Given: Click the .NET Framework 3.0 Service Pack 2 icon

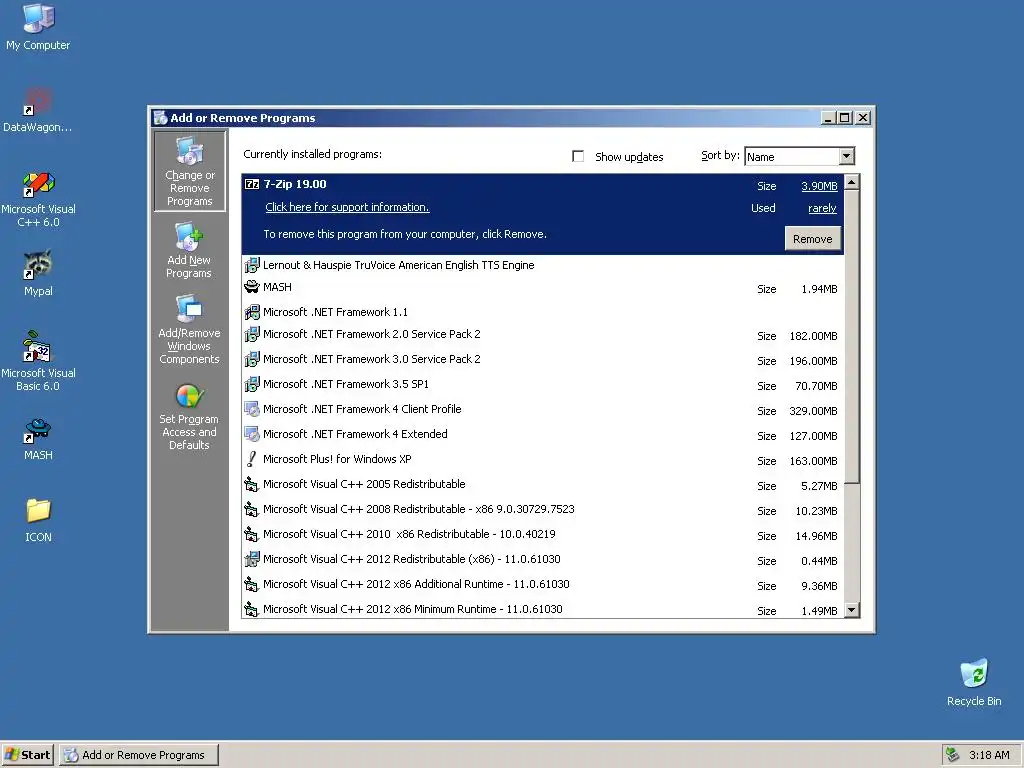Looking at the screenshot, I should 252,359.
